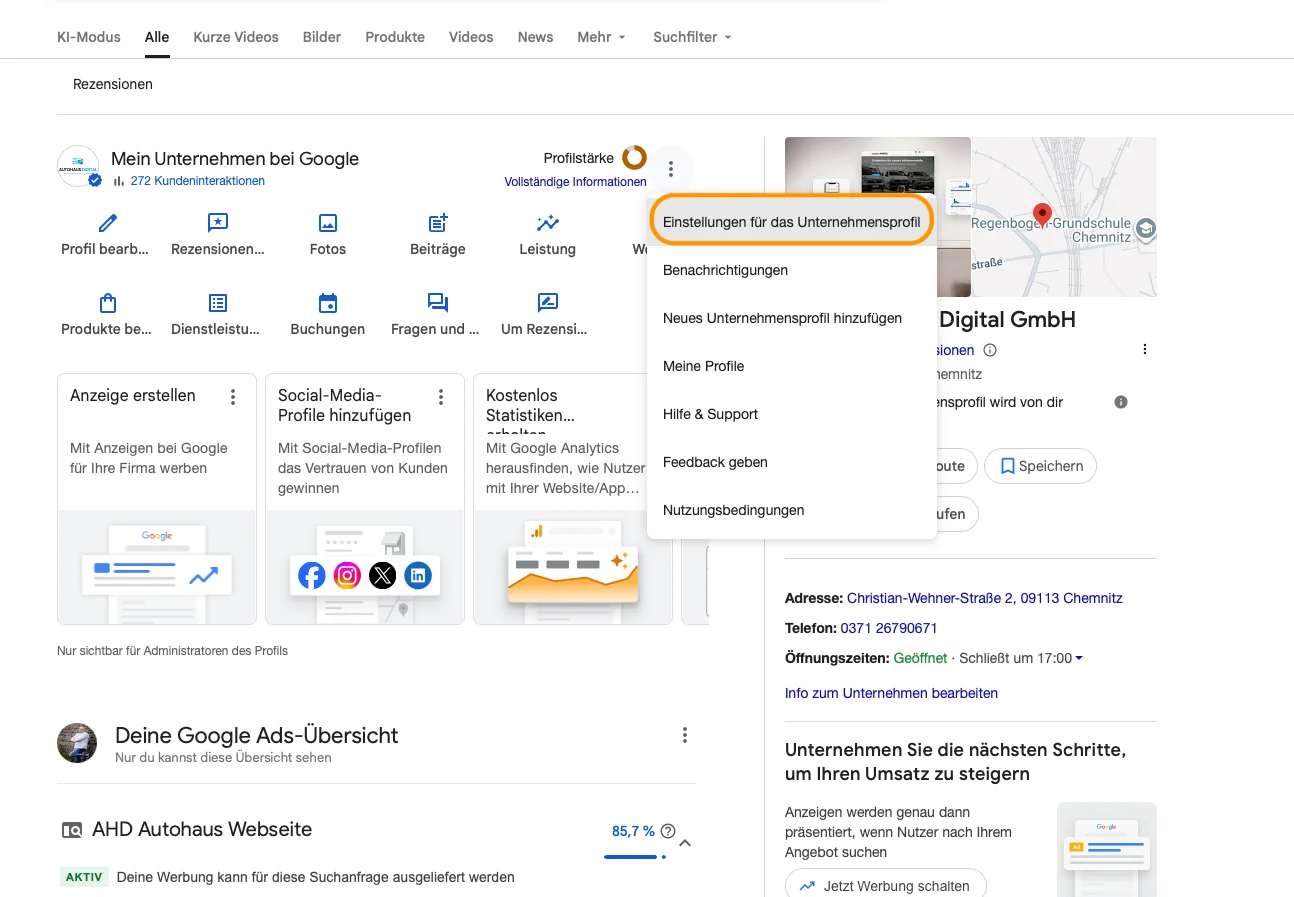The image size is (1294, 897).
Task: Open bookings via the Buchungen calendar icon
Action: click(x=327, y=302)
